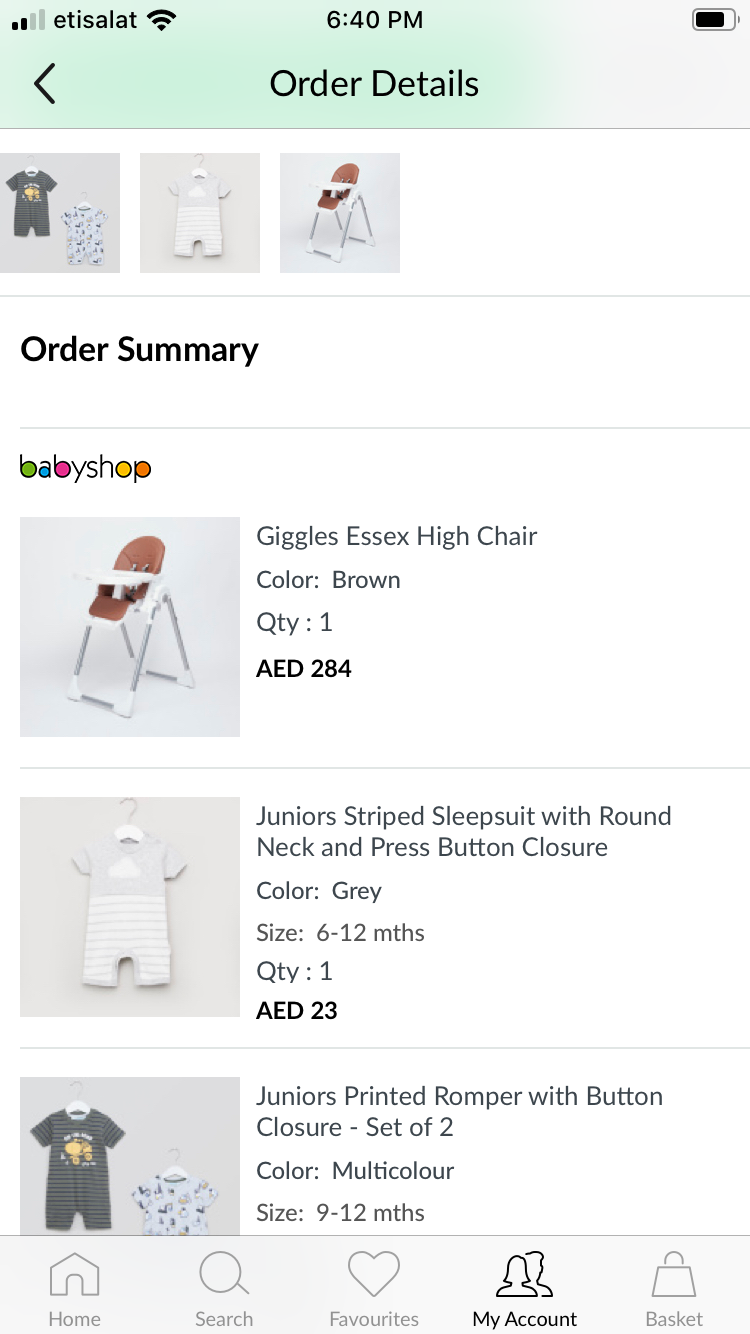
Task: Tap the Juniors Striped Sleepsuit title
Action: [463, 831]
